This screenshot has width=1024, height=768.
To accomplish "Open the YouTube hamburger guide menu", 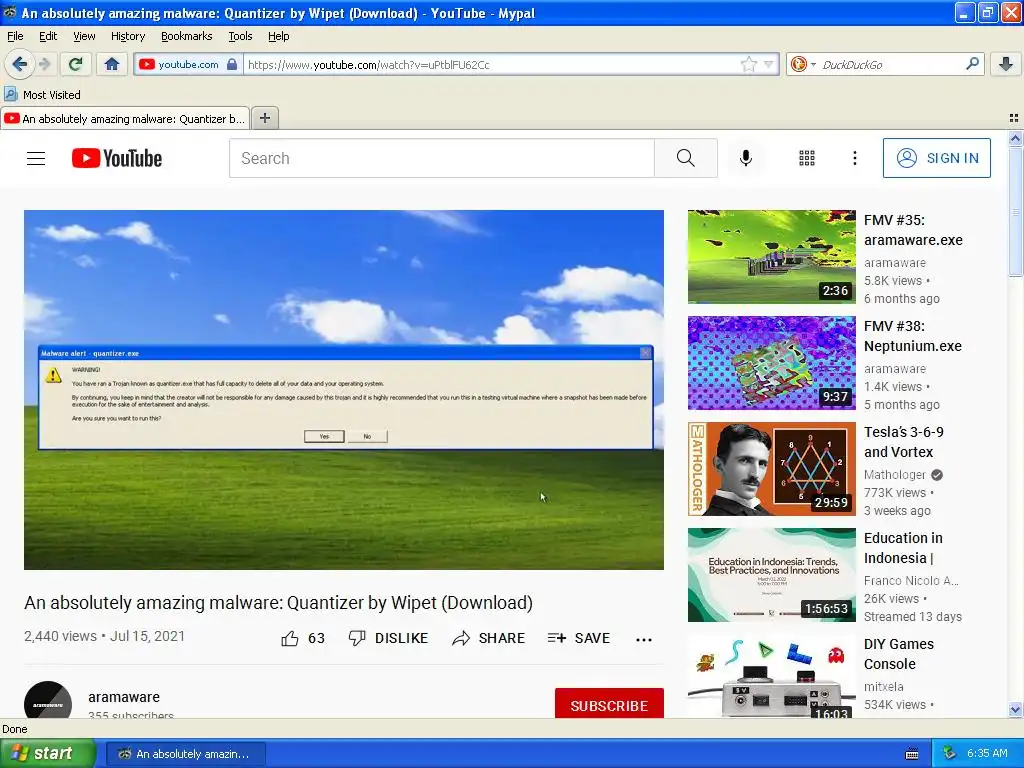I will [36, 158].
